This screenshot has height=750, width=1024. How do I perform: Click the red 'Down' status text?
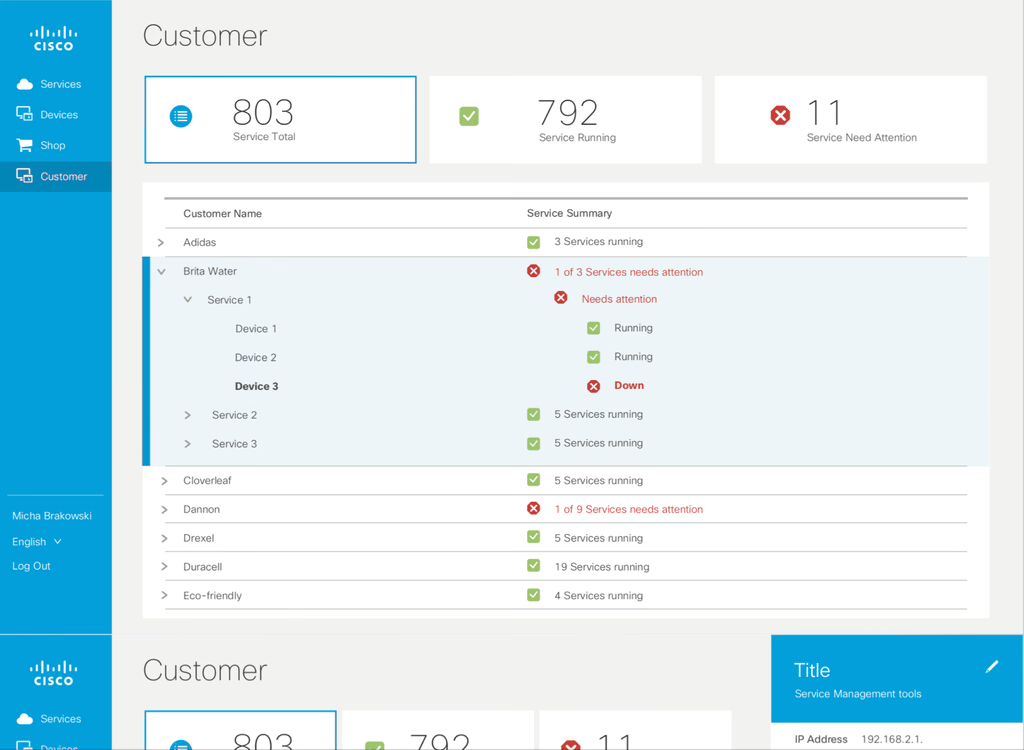pyautogui.click(x=629, y=385)
